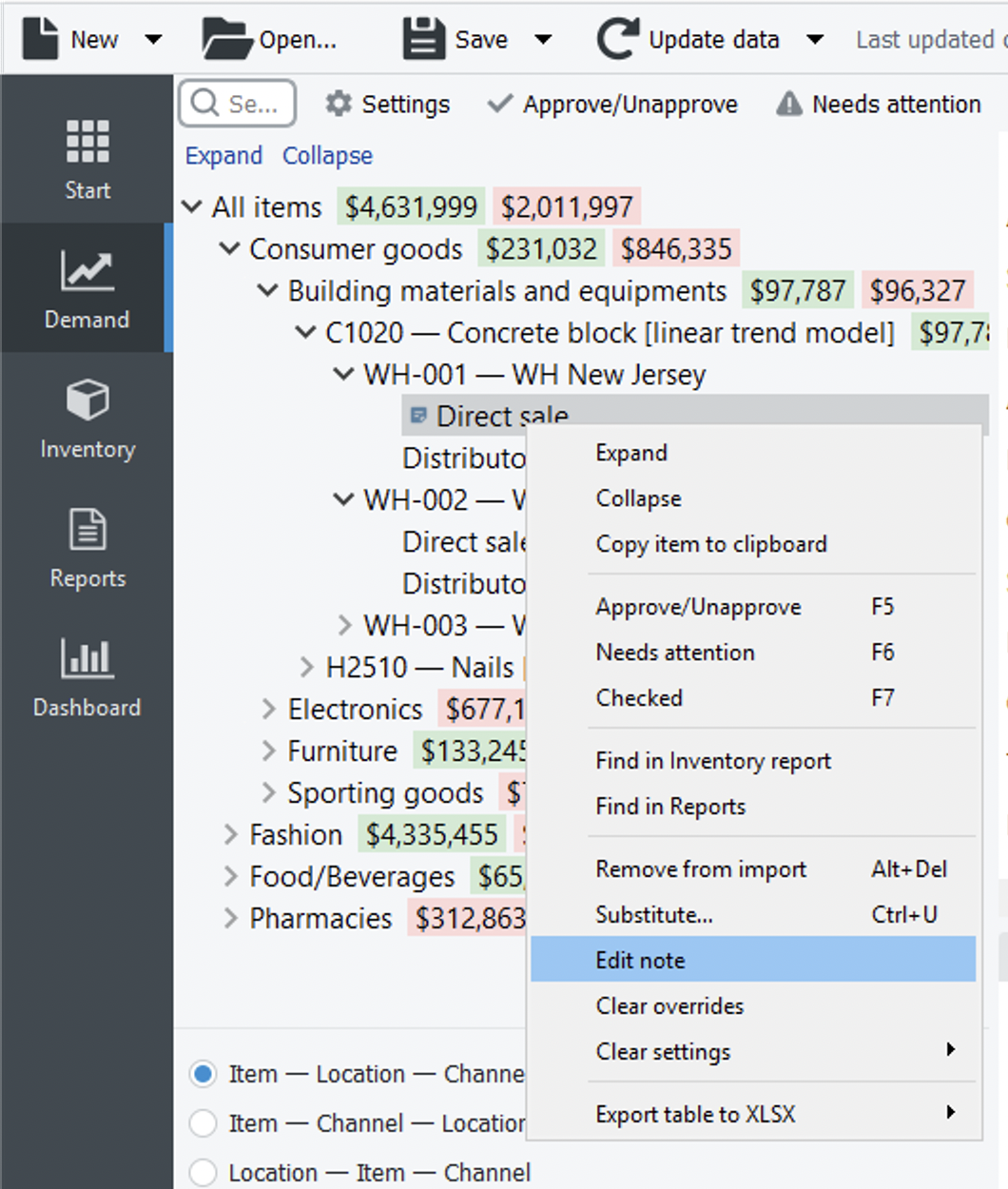This screenshot has height=1189, width=1008.
Task: Collapse the Consumer goods tree node
Action: (x=229, y=249)
